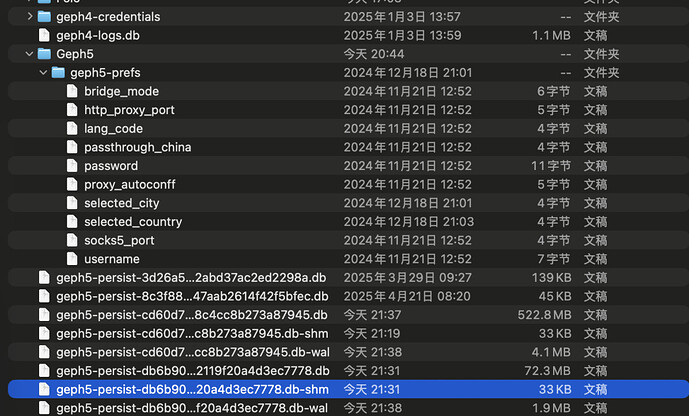The image size is (689, 416).
Task: Click the socks5_port file icon
Action: 72,240
